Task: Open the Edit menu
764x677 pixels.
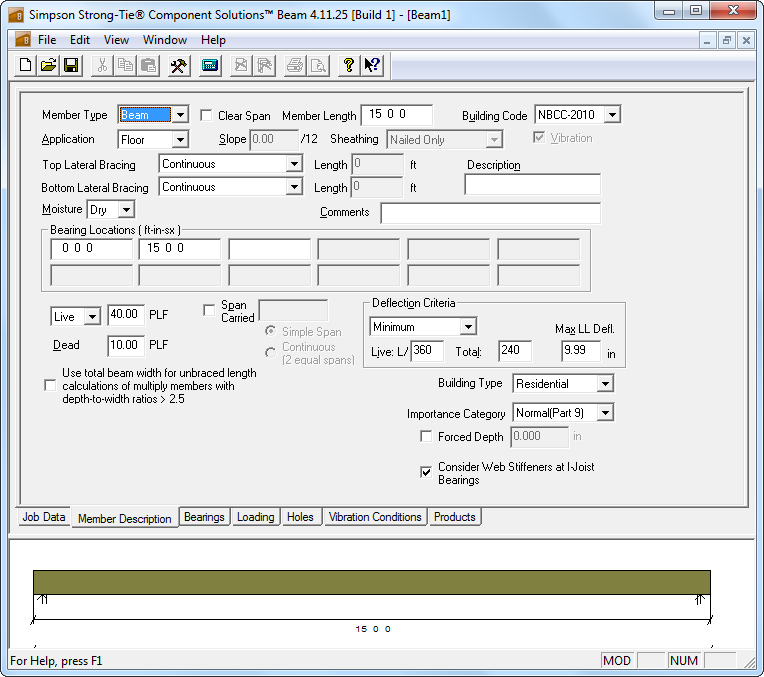Action: [80, 40]
